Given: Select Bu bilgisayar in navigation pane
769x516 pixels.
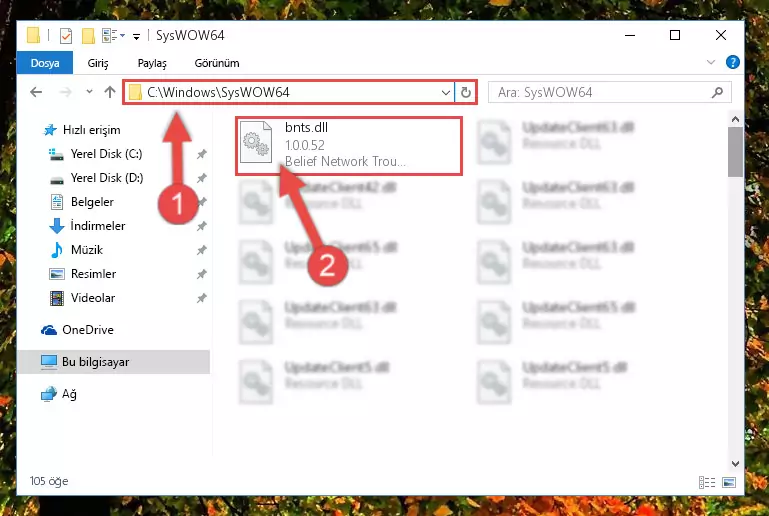Looking at the screenshot, I should click(113, 362).
